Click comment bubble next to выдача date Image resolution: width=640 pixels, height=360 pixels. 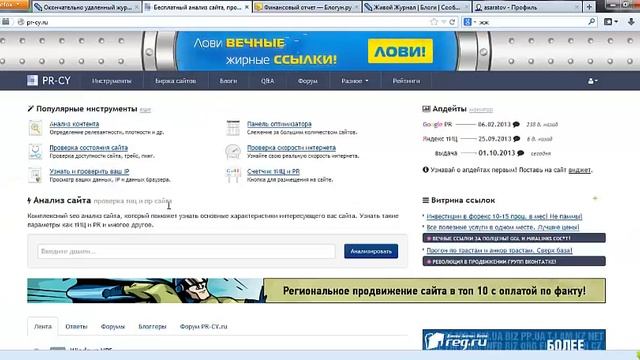[x=520, y=153]
